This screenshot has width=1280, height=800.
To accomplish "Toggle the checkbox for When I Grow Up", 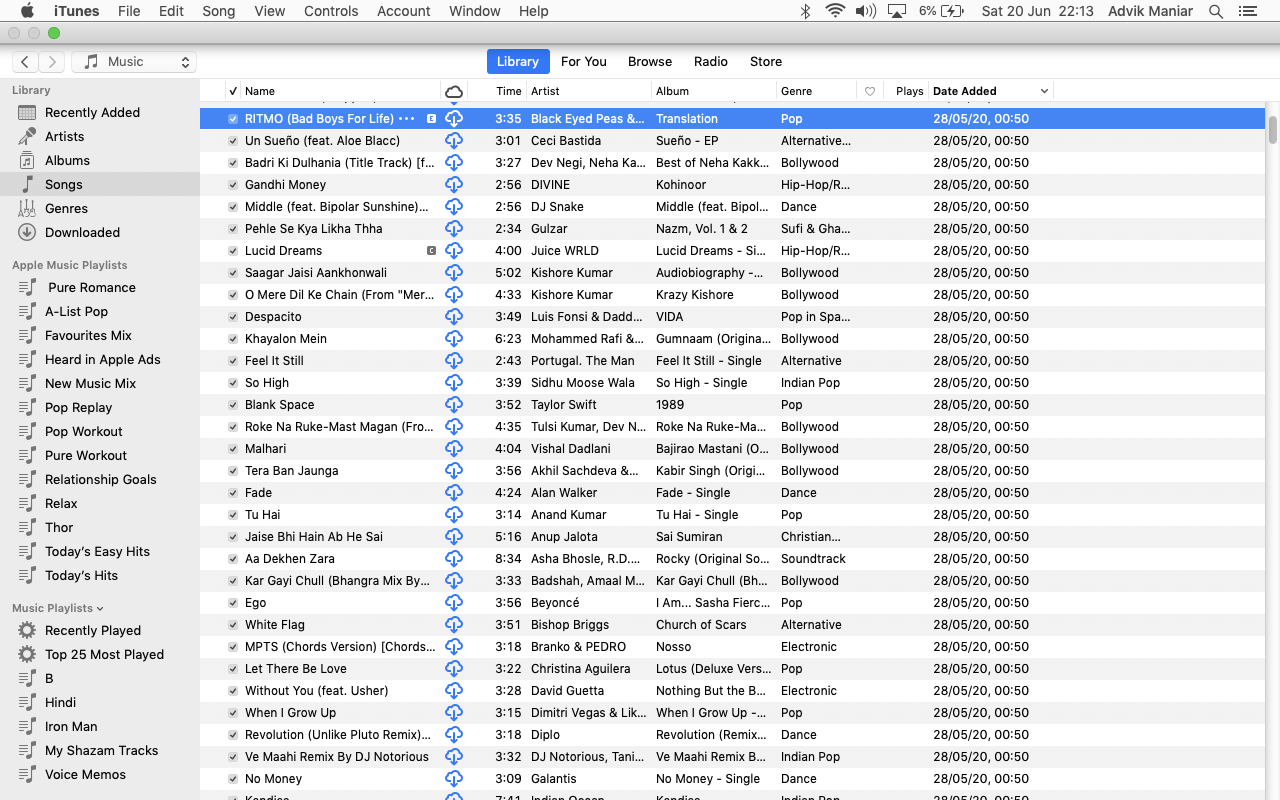I will coord(233,713).
